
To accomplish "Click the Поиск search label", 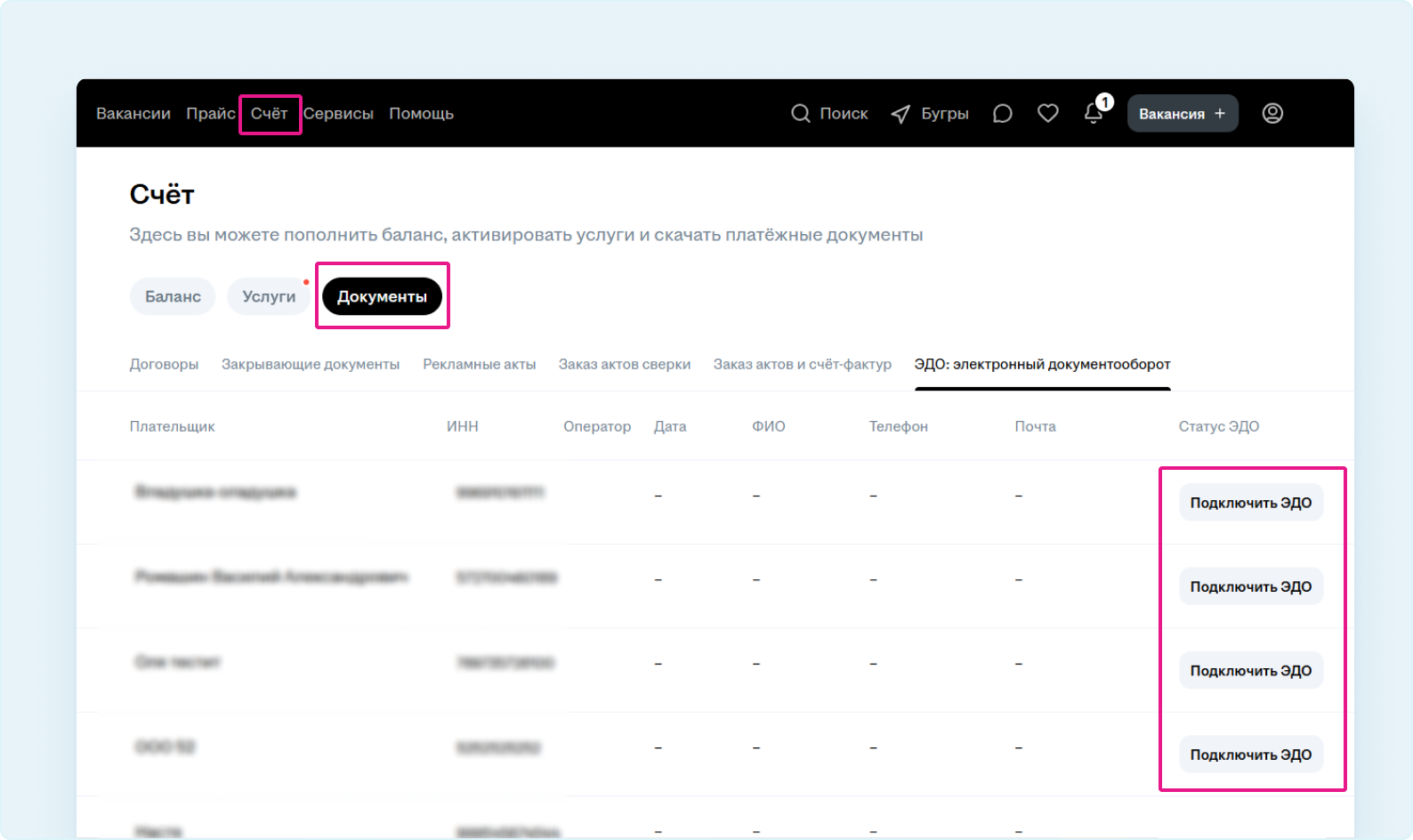I will pos(844,114).
